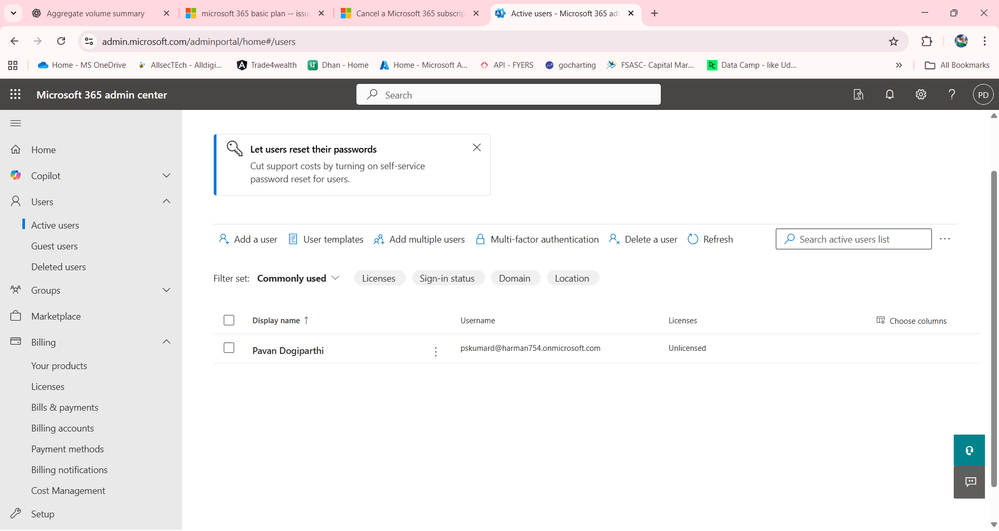Image resolution: width=999 pixels, height=531 pixels.
Task: Open the help question mark icon
Action: pyautogui.click(x=952, y=94)
